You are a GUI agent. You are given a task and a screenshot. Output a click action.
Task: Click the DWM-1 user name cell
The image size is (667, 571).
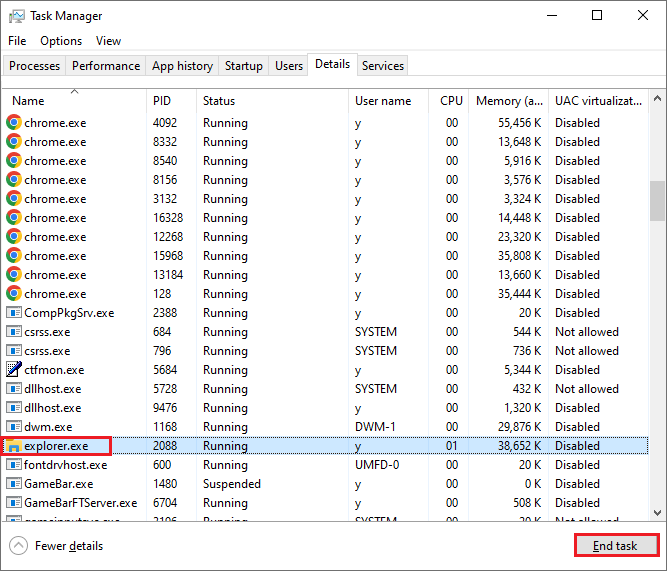point(375,426)
